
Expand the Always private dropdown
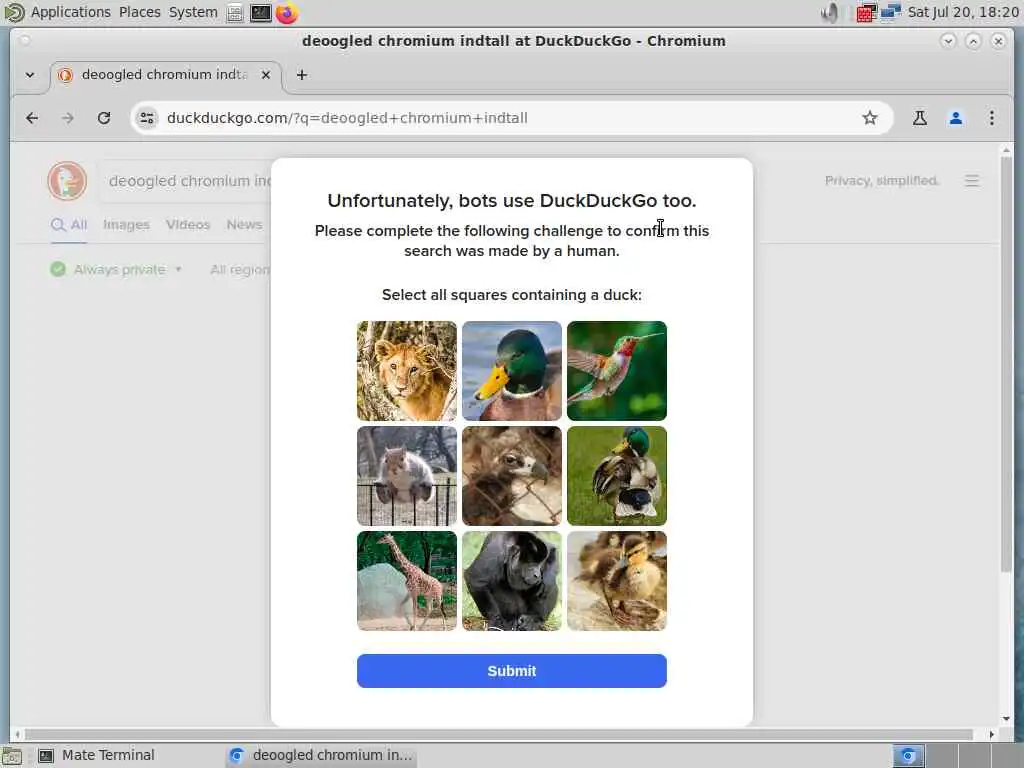pos(116,270)
